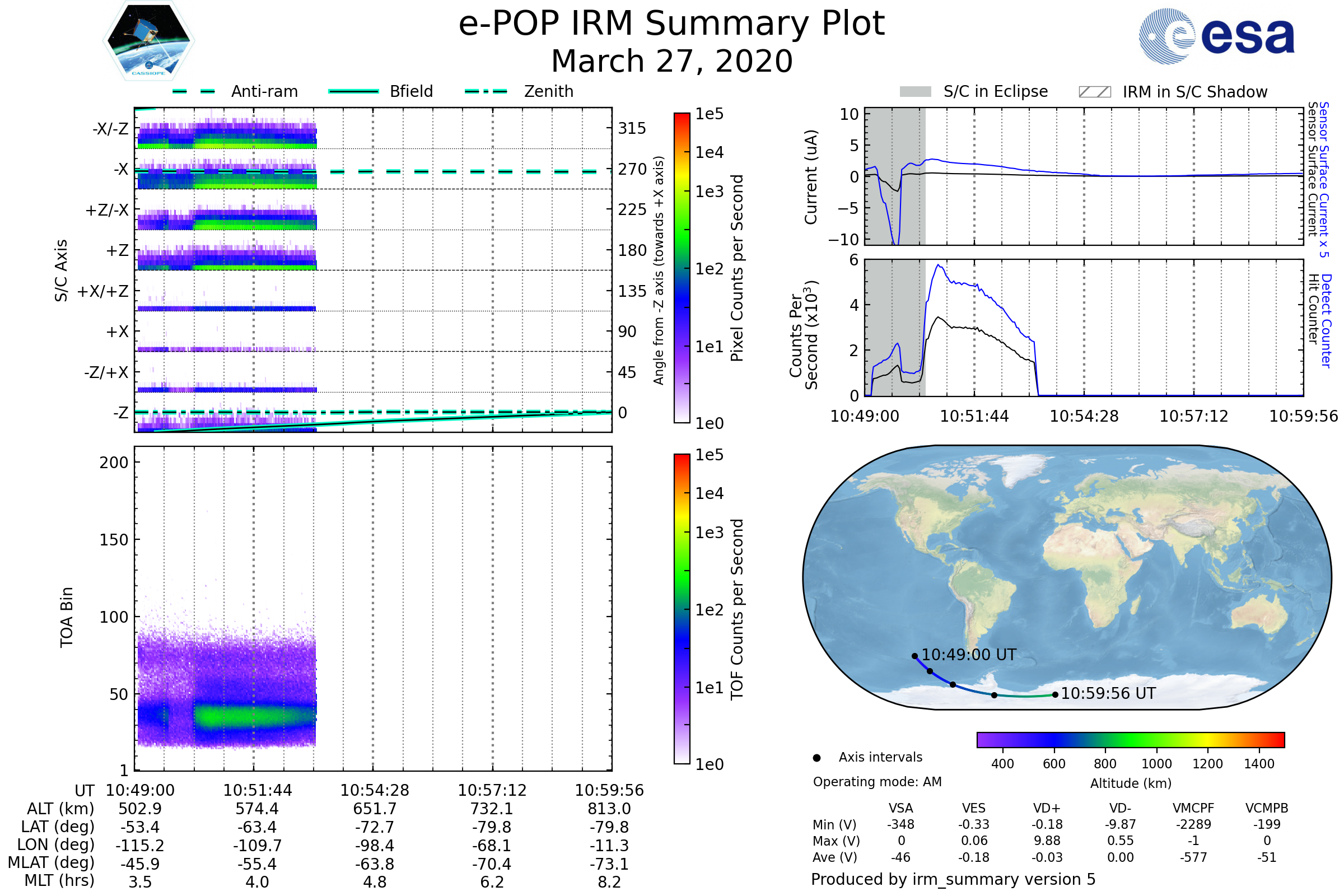1344x896 pixels.
Task: Click the TOF Counts per Second colorbar
Action: (x=682, y=609)
